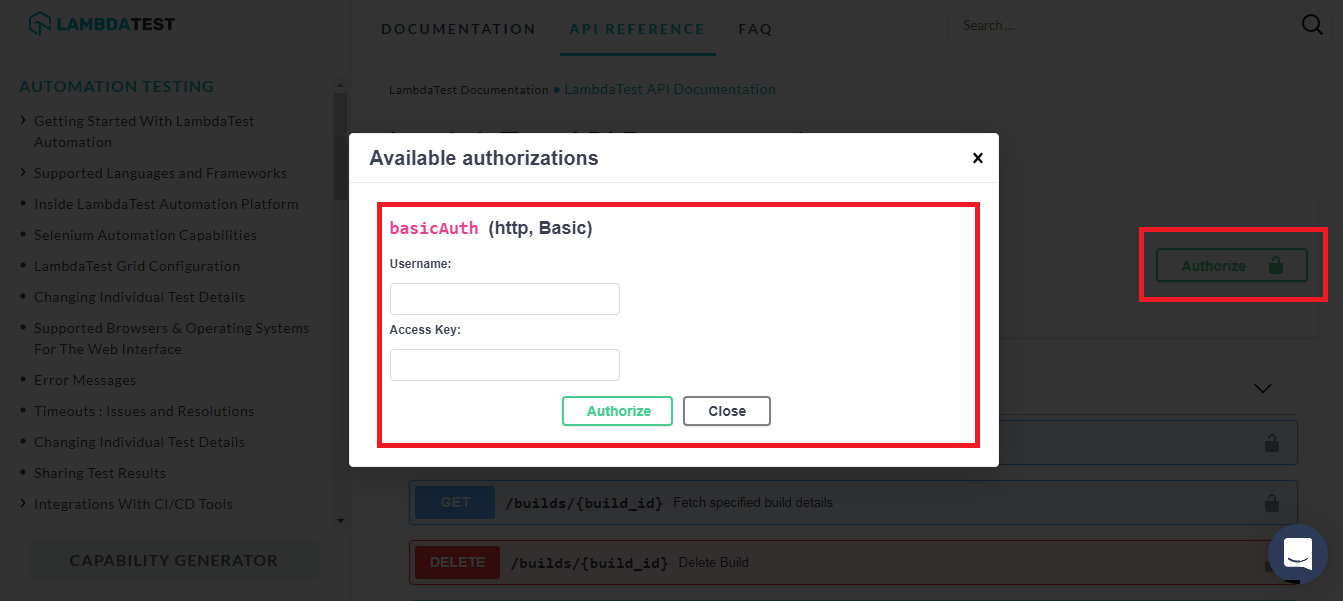Expand Supported Languages and Frameworks

pos(160,172)
